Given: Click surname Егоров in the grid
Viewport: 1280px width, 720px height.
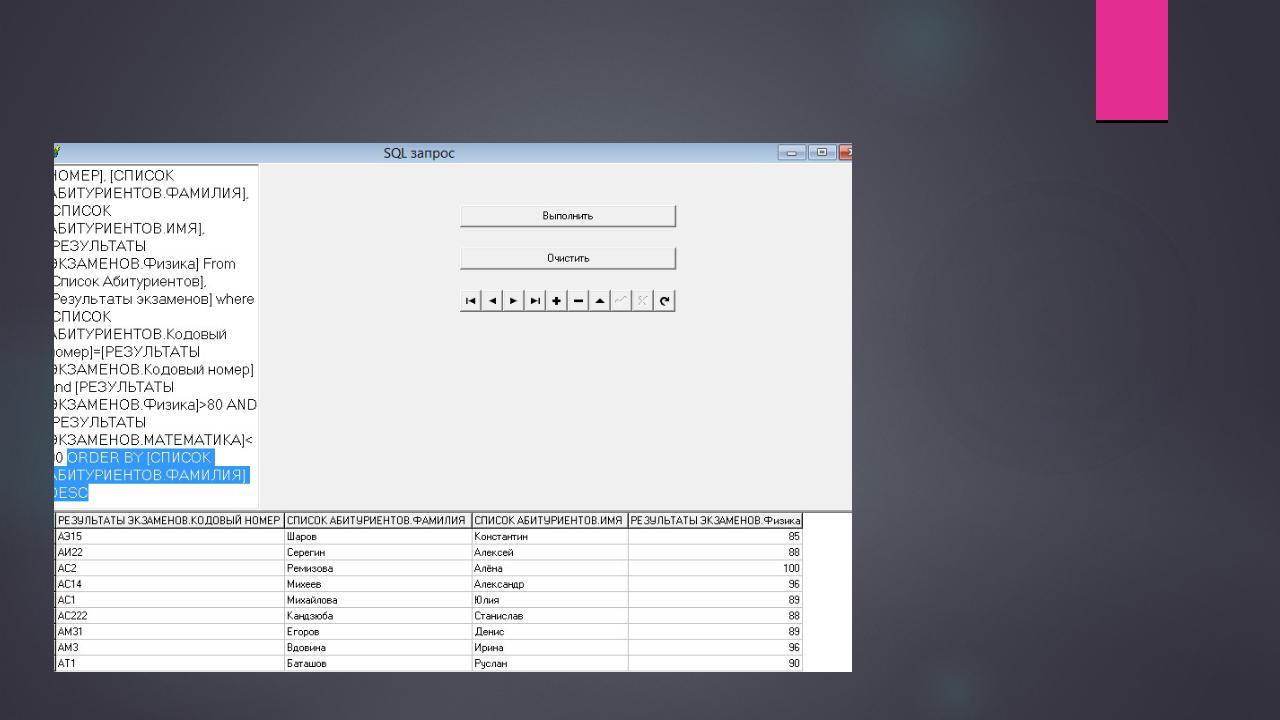Looking at the screenshot, I should coord(377,632).
